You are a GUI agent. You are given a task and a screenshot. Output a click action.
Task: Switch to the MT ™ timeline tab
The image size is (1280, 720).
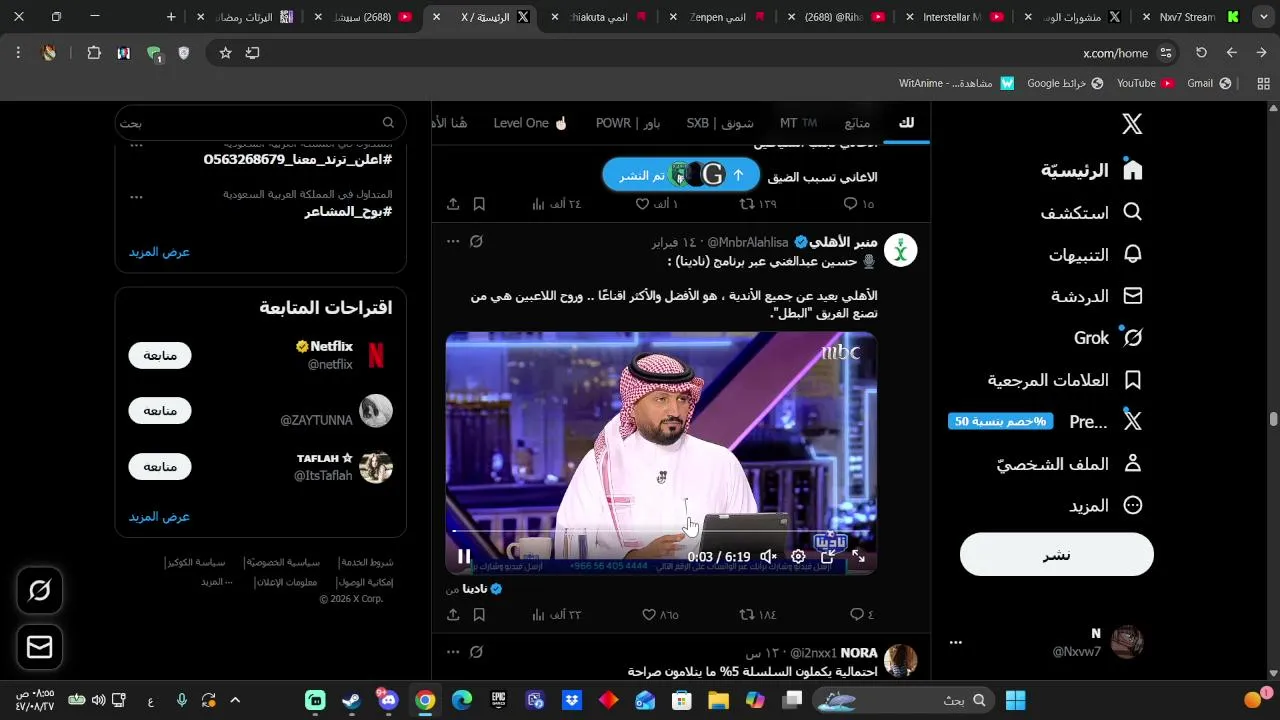coord(798,123)
